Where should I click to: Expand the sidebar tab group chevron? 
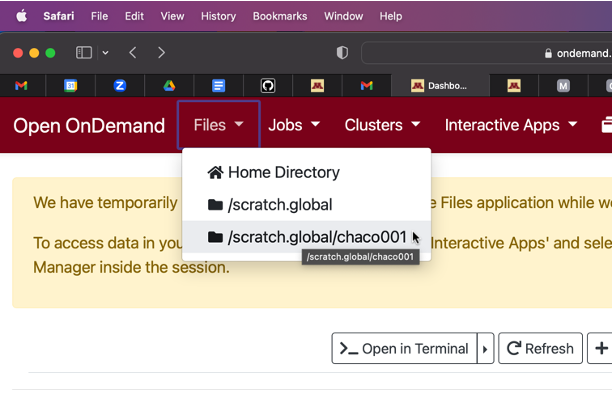click(105, 53)
